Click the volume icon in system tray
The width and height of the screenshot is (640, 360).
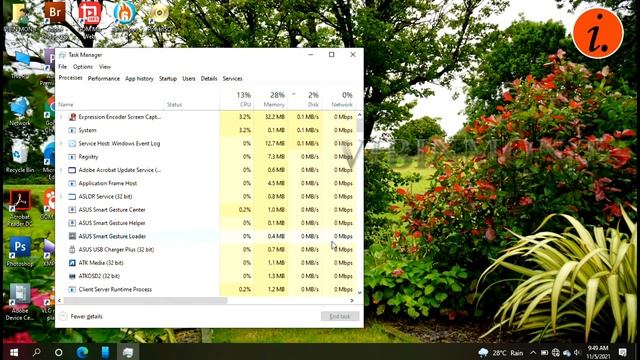tap(577, 352)
